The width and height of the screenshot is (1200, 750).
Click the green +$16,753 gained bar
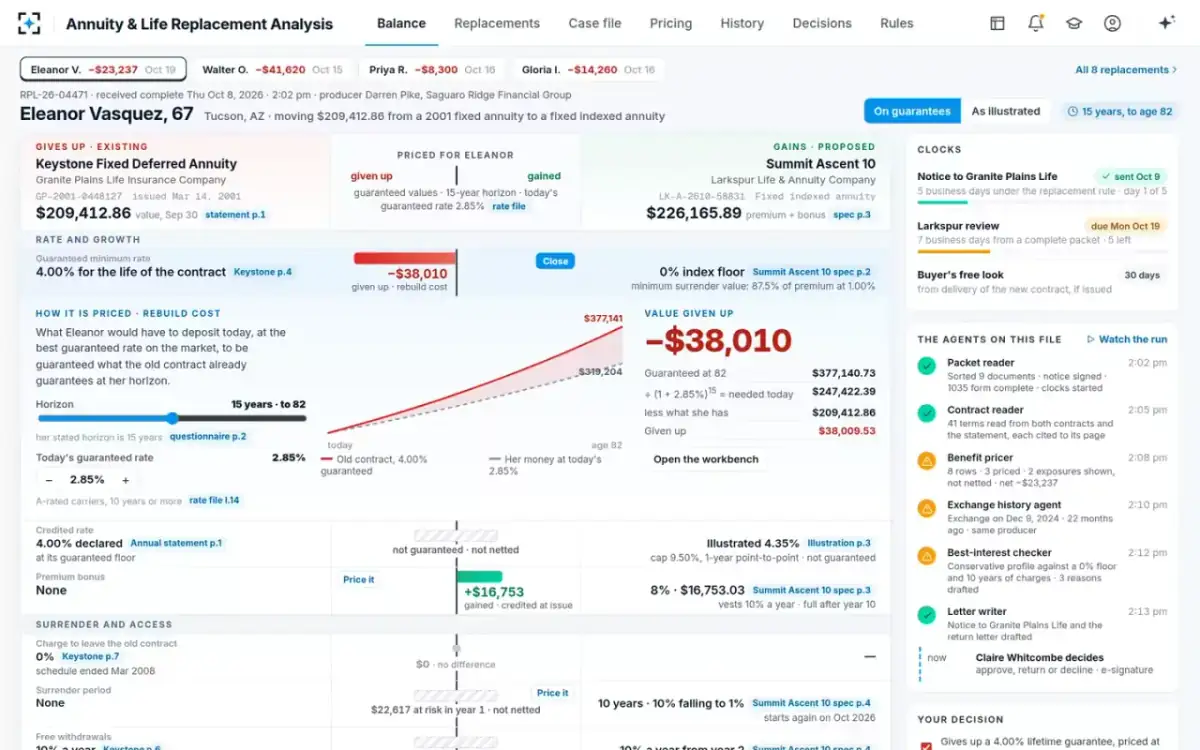click(x=480, y=576)
